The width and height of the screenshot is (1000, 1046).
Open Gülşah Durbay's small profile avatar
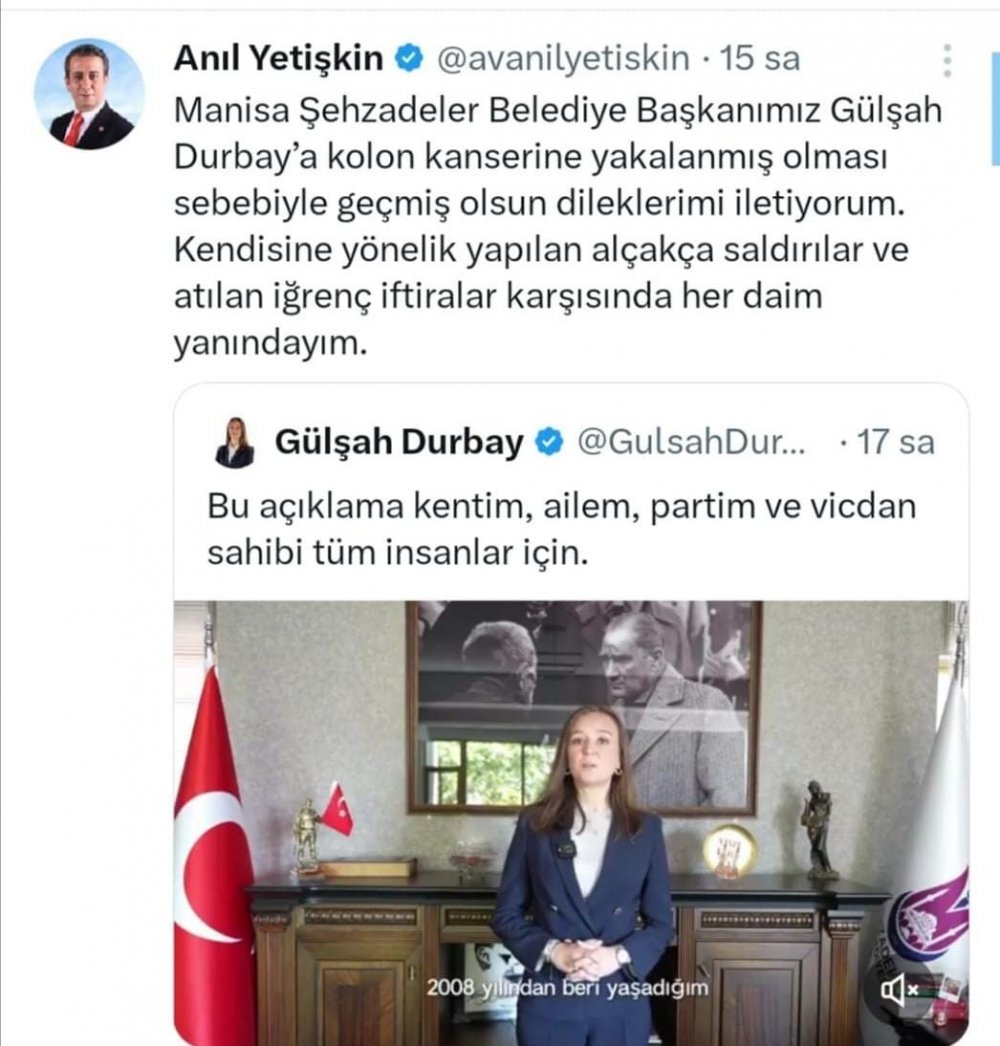click(234, 442)
